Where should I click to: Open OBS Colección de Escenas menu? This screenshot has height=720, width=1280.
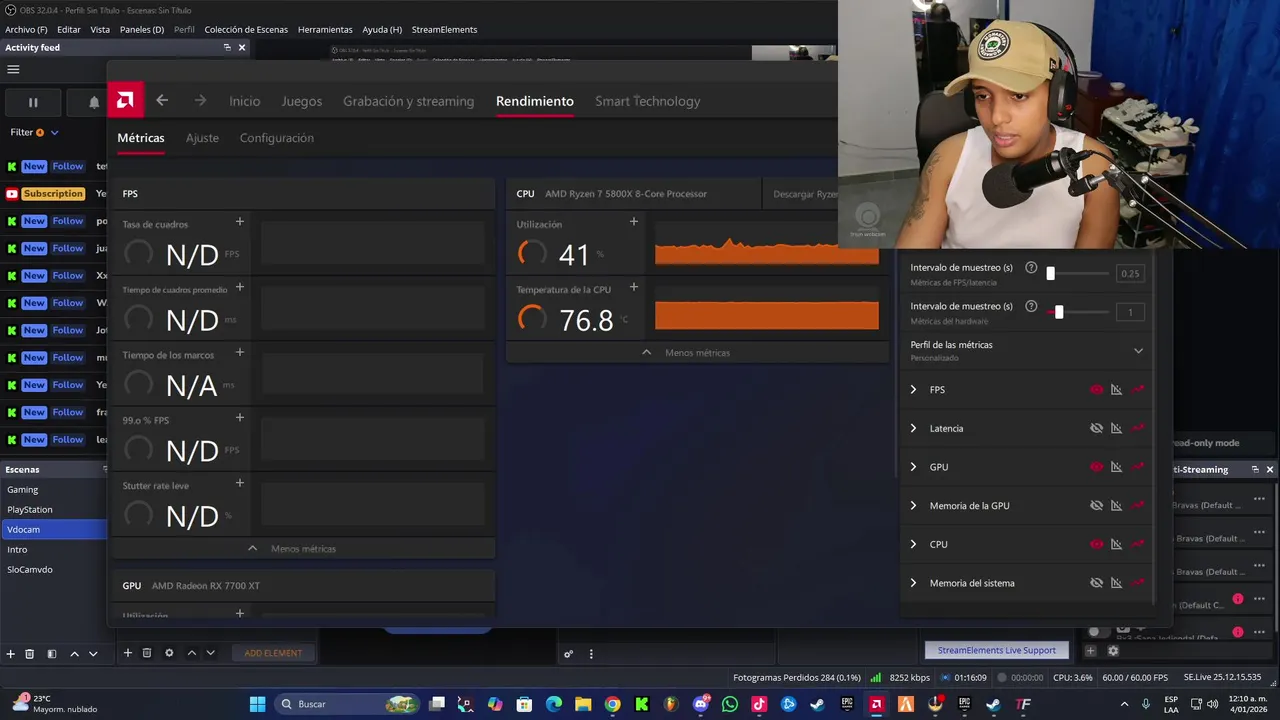(246, 29)
